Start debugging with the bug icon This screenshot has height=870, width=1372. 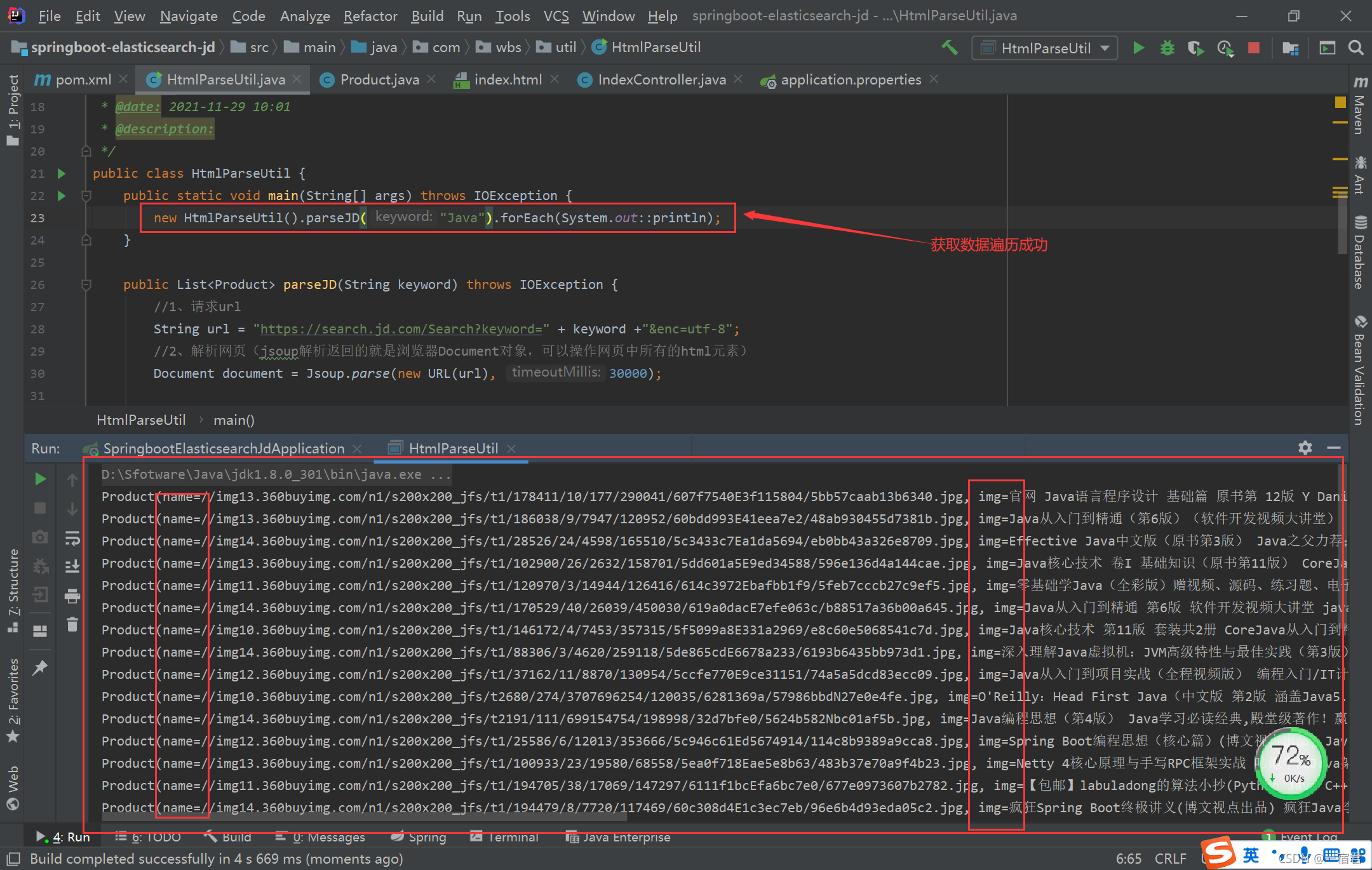click(1167, 48)
